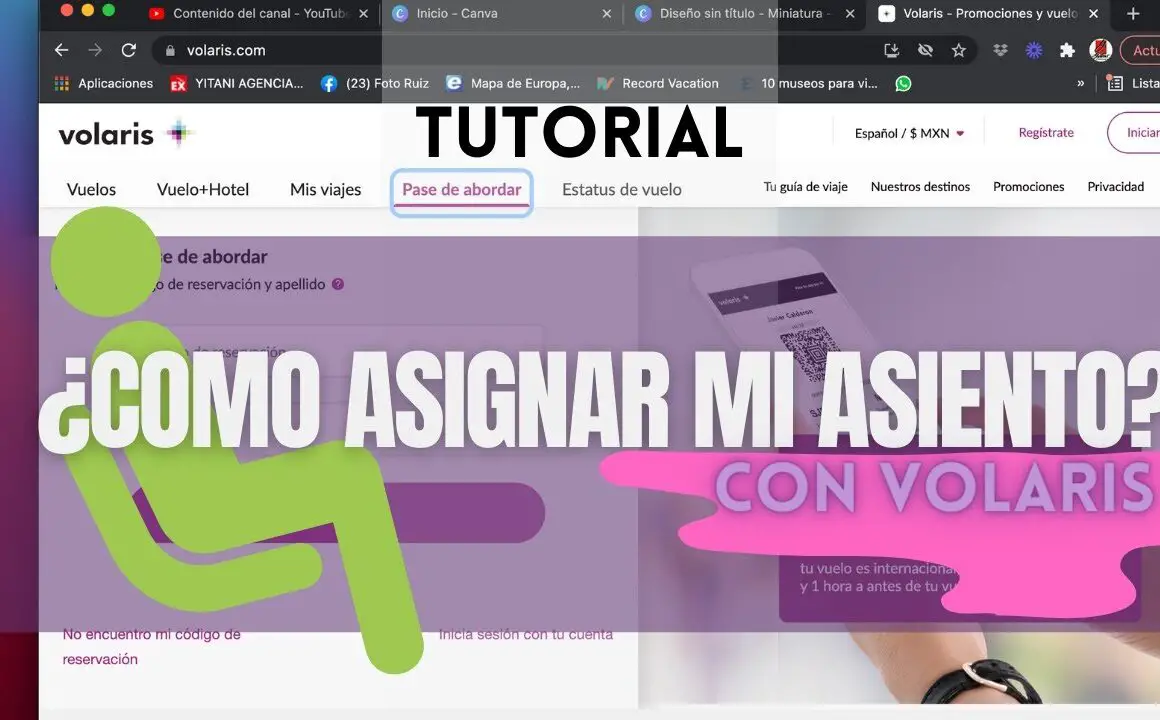
Task: Open the Privacidad link
Action: (x=1116, y=186)
